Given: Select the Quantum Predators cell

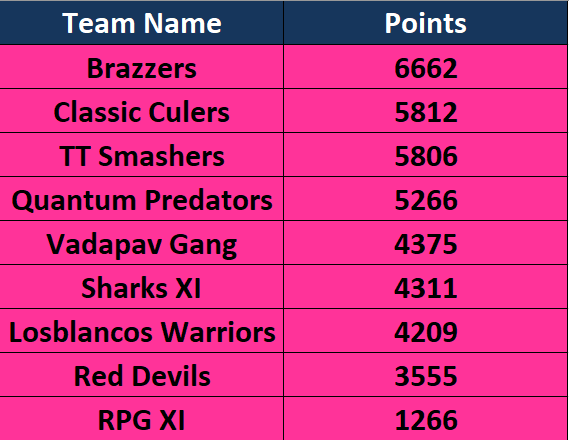Looking at the screenshot, I should (x=142, y=199).
